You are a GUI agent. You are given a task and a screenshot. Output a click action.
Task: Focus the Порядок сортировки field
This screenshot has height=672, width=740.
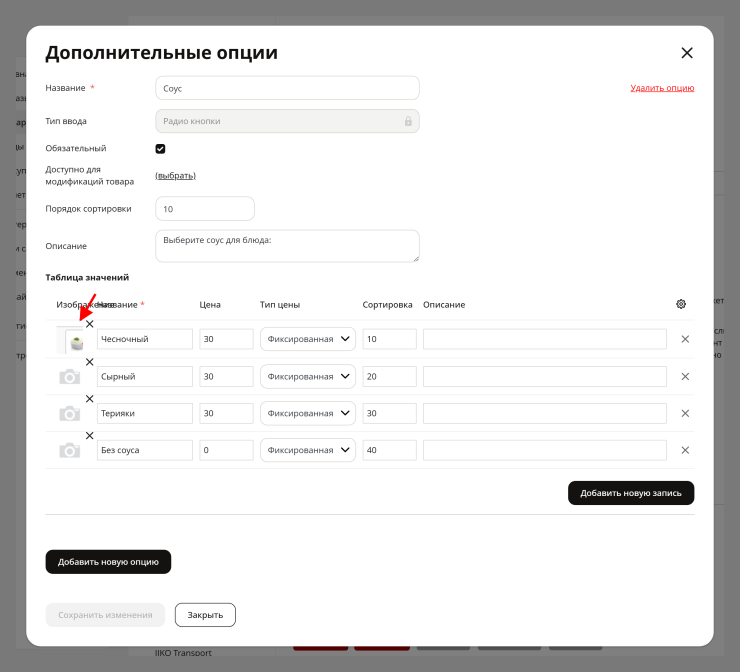point(205,209)
